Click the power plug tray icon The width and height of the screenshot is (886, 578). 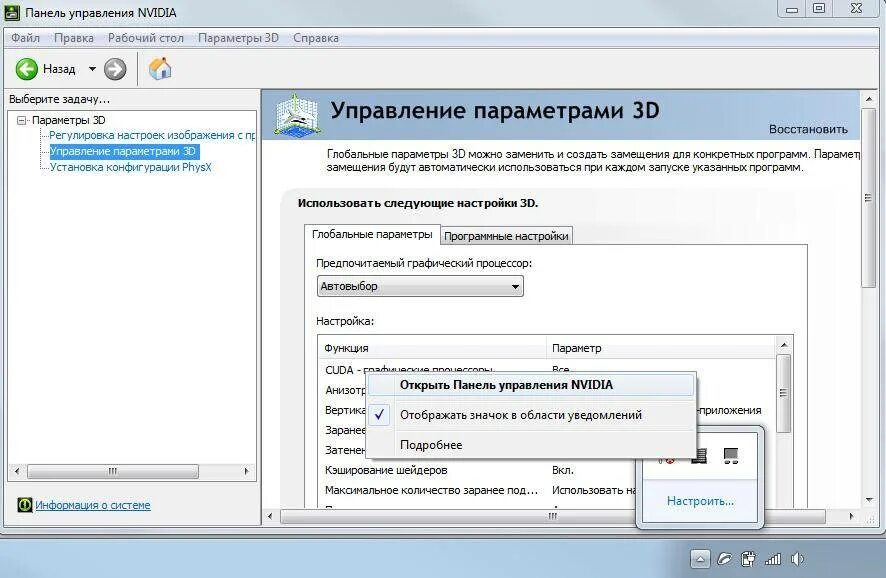click(x=748, y=559)
